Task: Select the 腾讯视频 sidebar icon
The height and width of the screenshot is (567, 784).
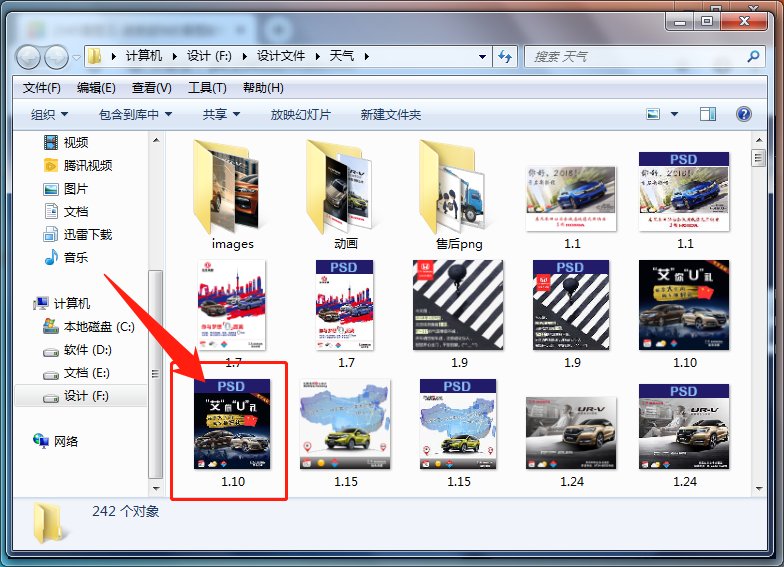Action: click(51, 165)
